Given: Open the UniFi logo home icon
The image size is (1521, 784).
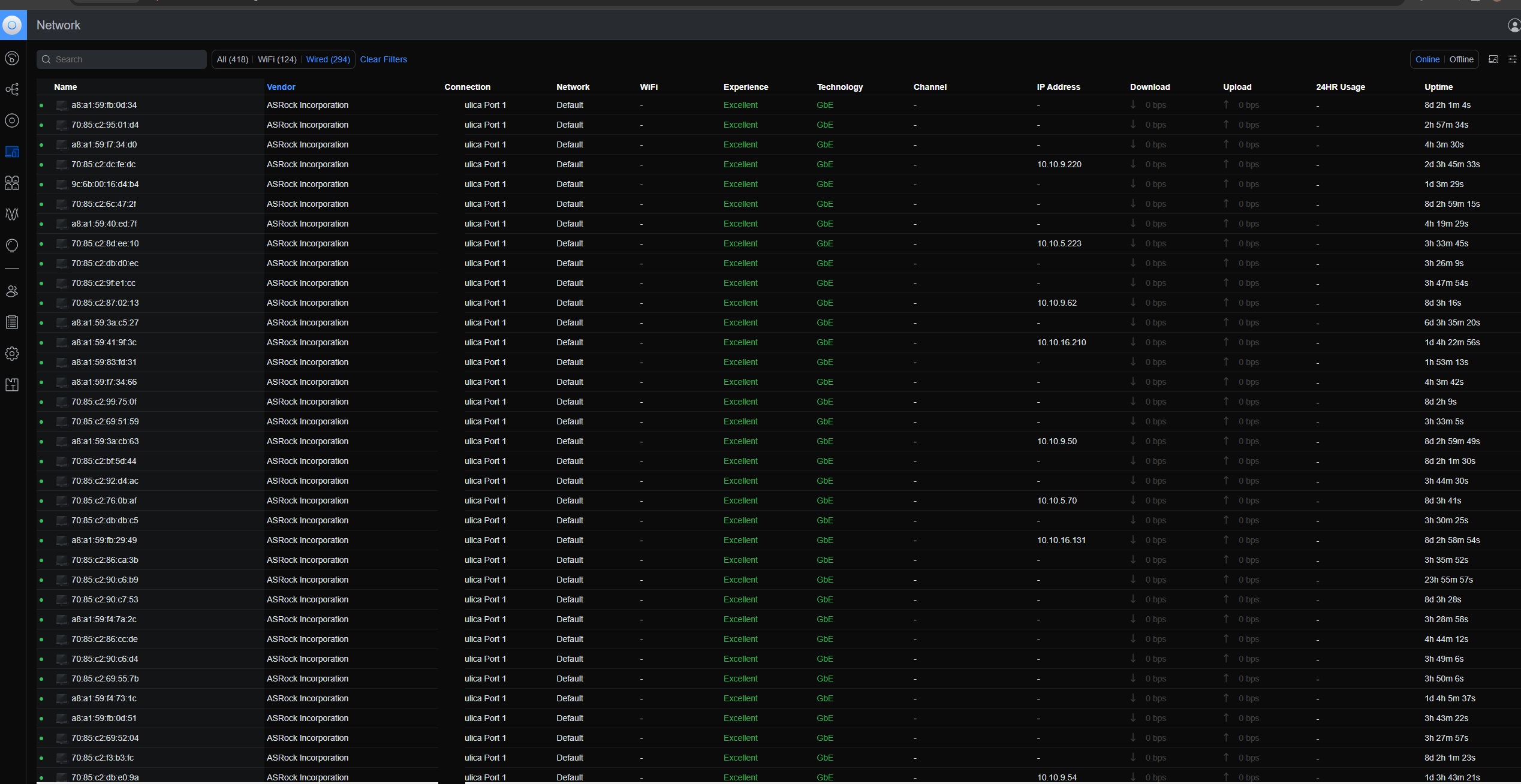Looking at the screenshot, I should pos(13,25).
